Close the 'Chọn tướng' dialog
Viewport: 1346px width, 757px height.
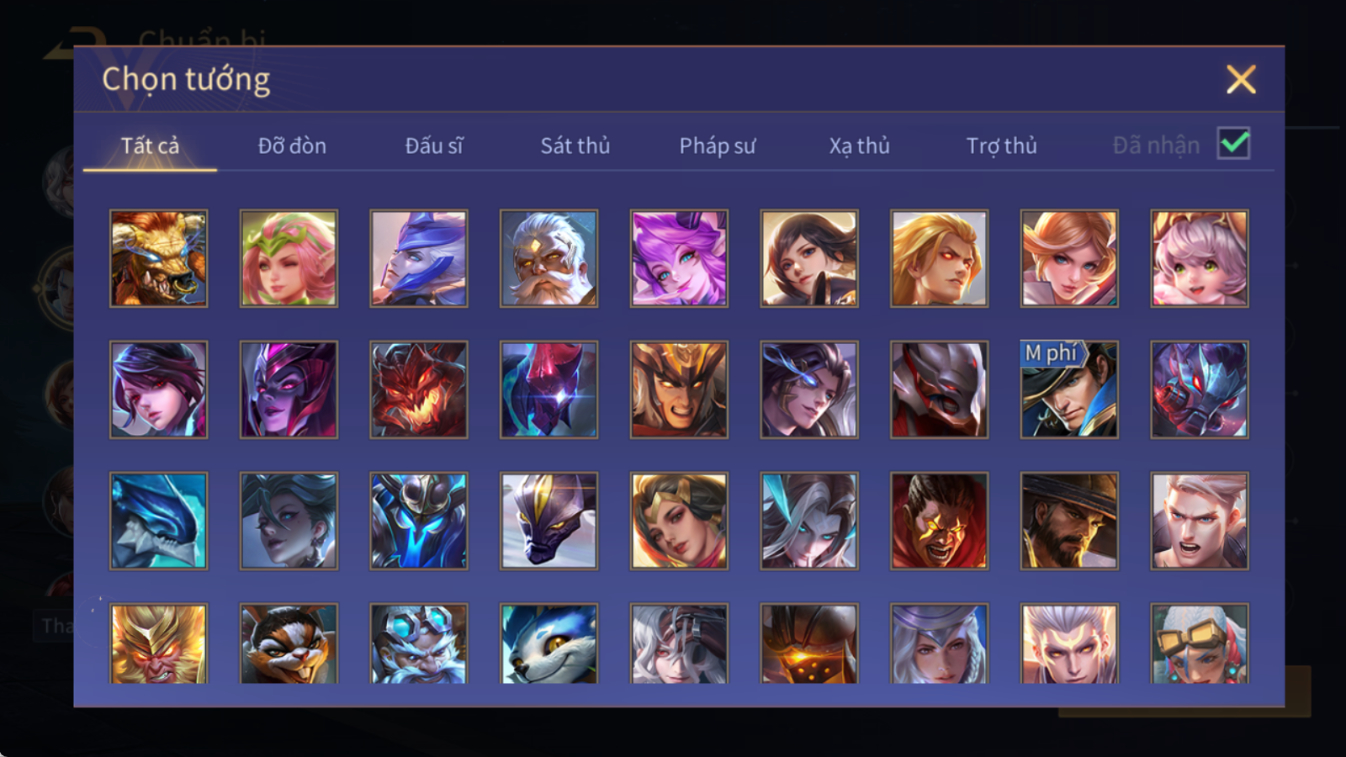(x=1241, y=79)
